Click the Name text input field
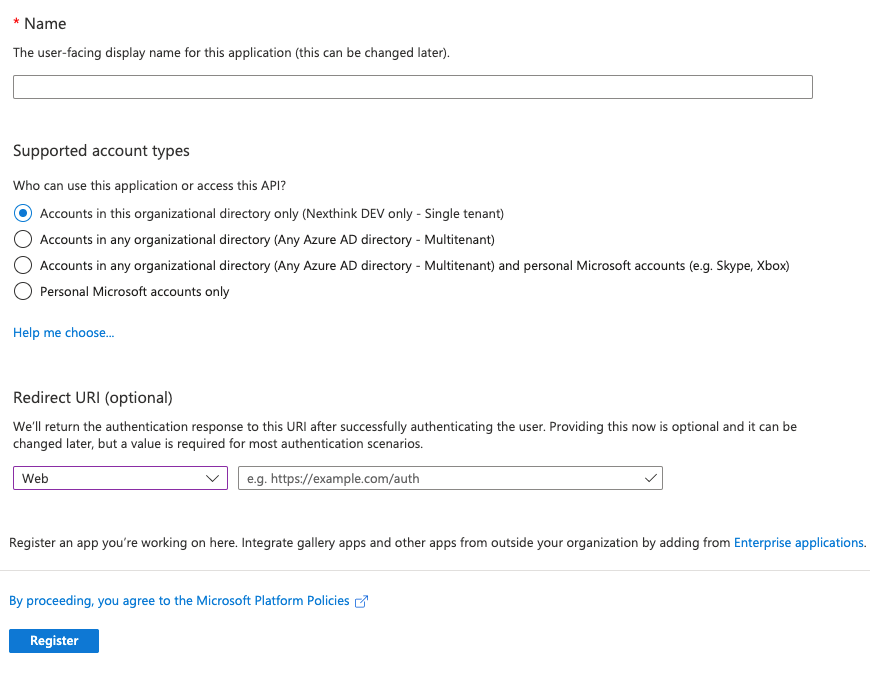The image size is (875, 682). (x=412, y=87)
